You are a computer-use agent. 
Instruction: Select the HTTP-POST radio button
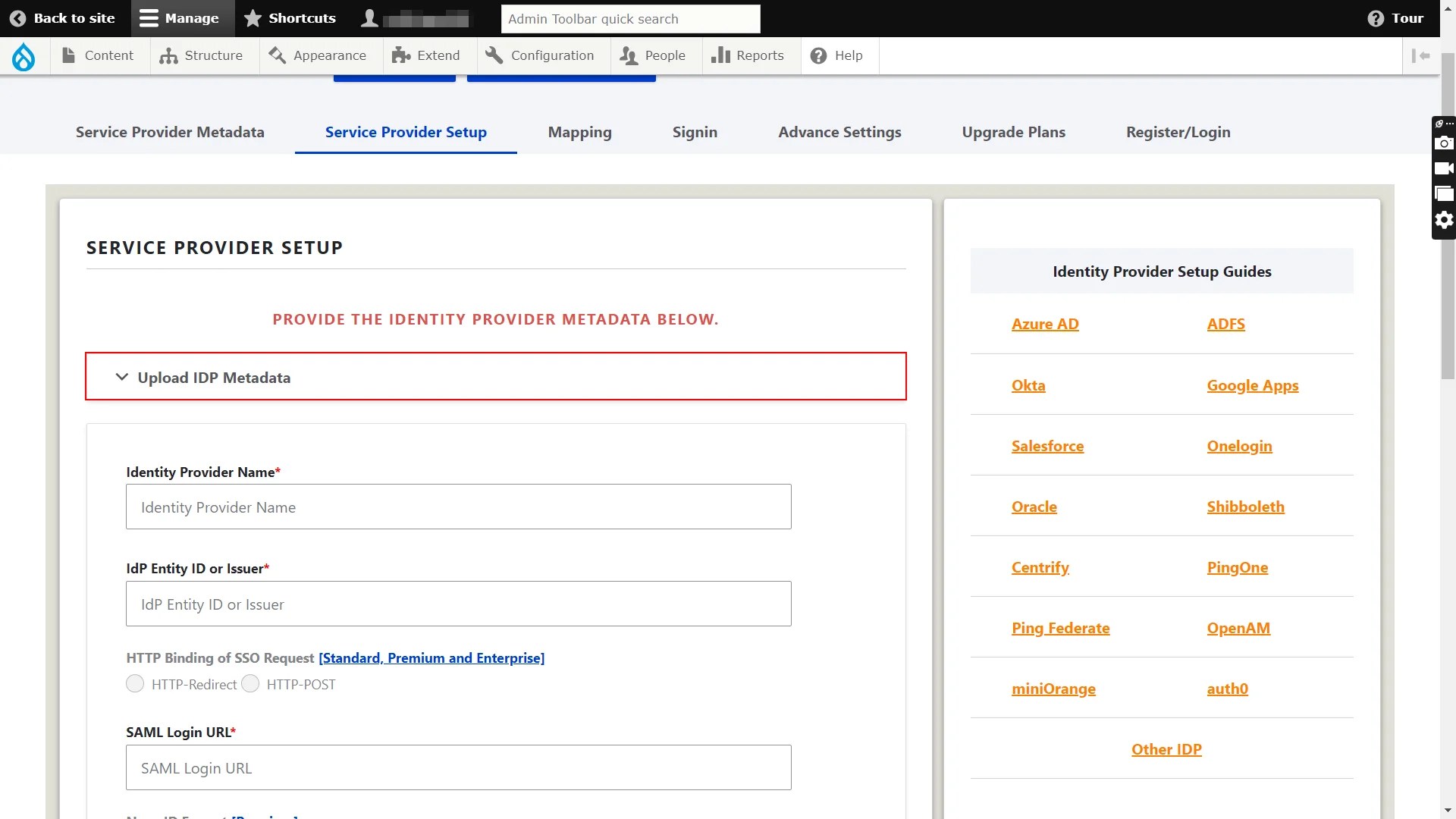pos(249,683)
